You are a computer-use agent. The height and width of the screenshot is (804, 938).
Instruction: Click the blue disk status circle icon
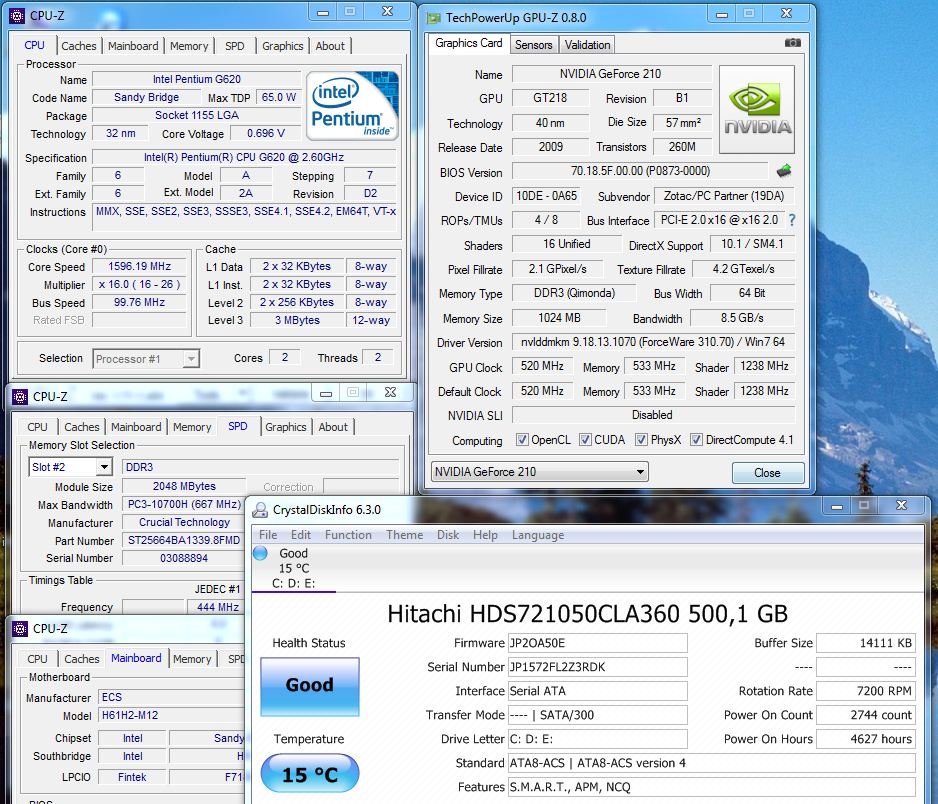[x=261, y=553]
